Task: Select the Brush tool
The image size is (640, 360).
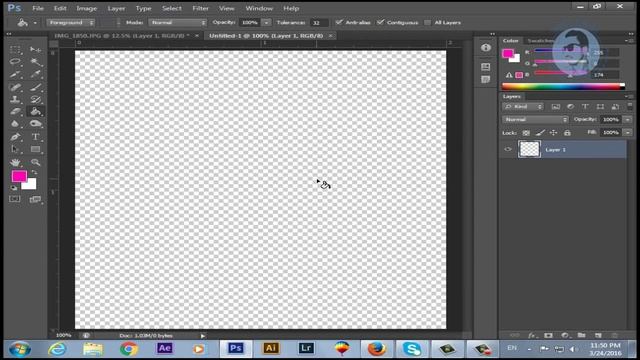Action: (36, 87)
